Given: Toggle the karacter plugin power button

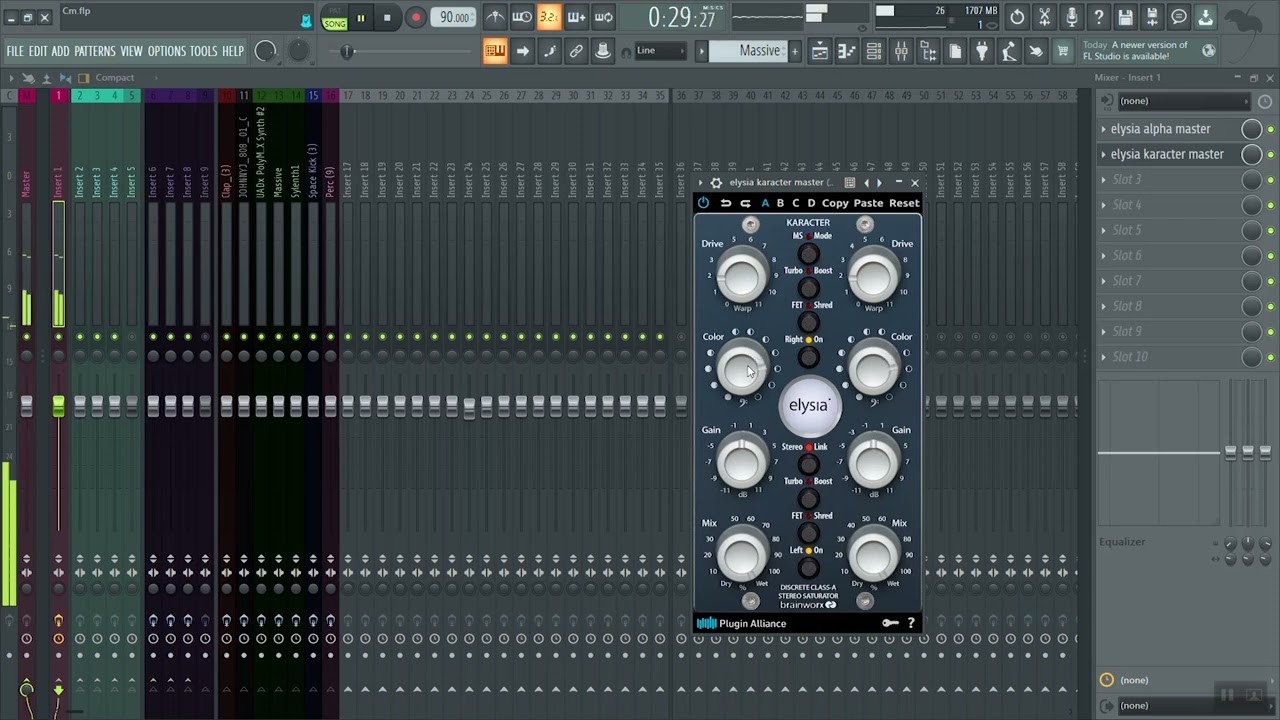Looking at the screenshot, I should (703, 203).
